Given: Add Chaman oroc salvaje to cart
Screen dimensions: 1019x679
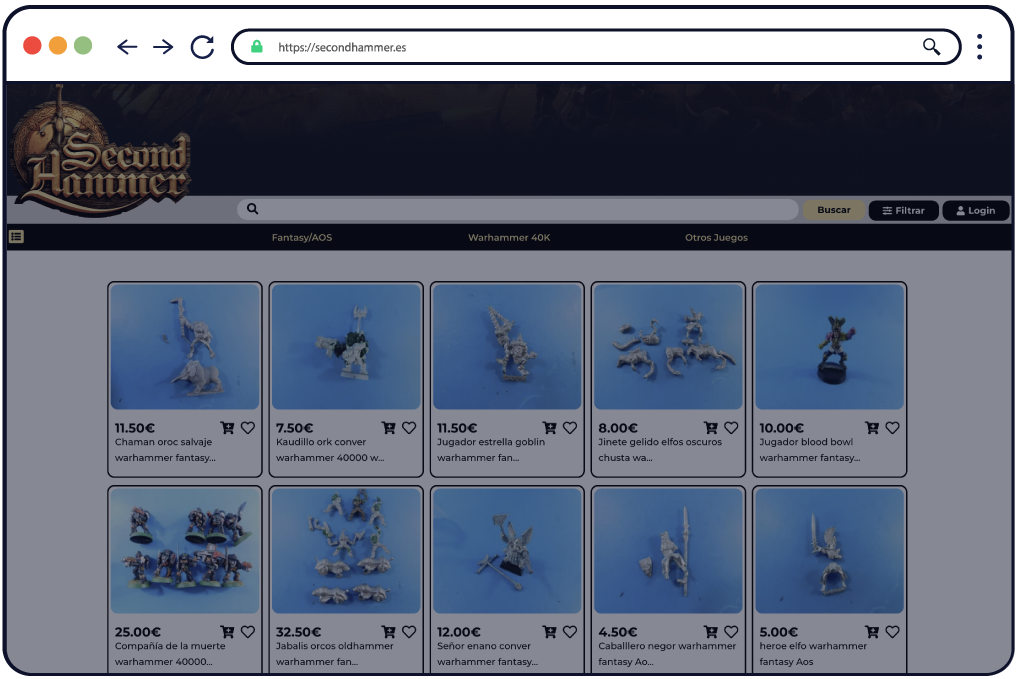Looking at the screenshot, I should click(x=227, y=428).
